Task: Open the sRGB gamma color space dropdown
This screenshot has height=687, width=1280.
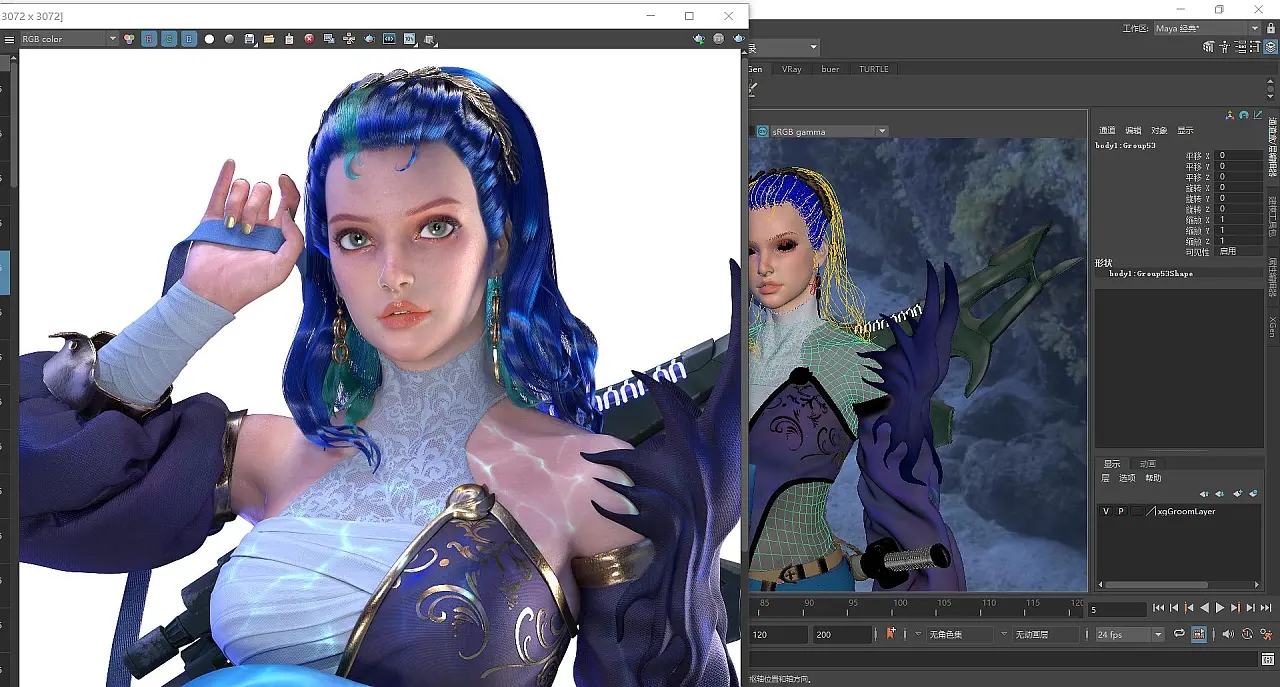Action: (x=882, y=131)
